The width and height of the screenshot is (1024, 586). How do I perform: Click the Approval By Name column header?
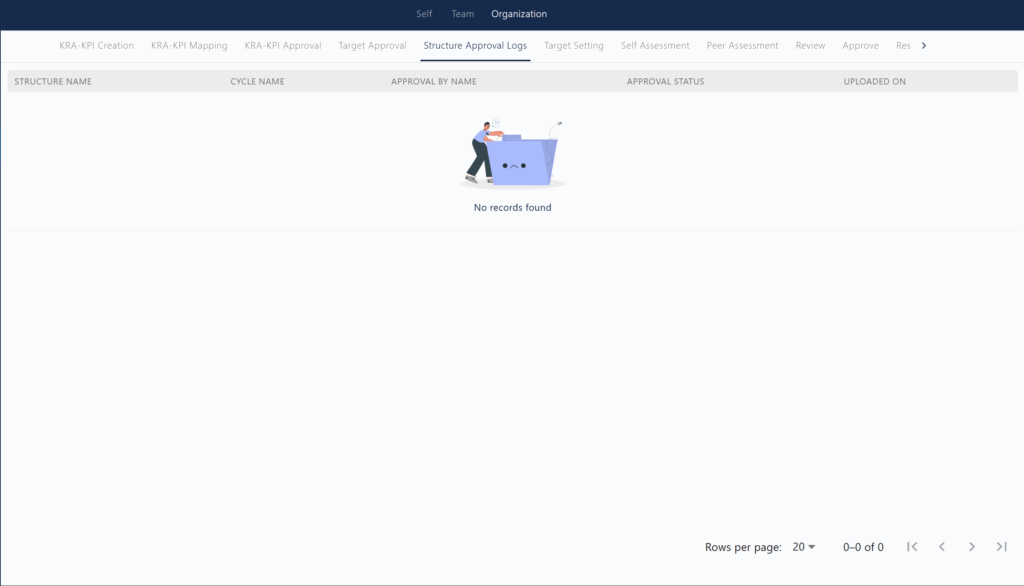point(434,82)
